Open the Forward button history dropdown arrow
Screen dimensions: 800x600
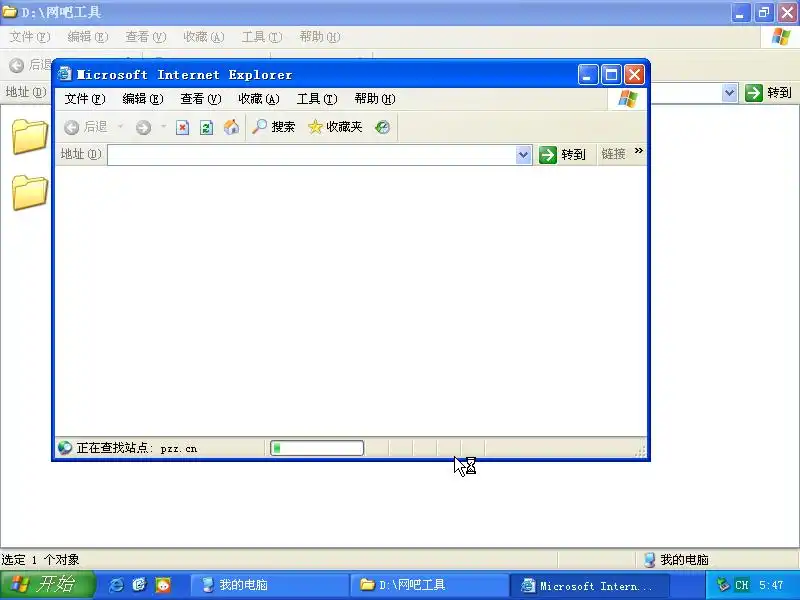pyautogui.click(x=163, y=126)
